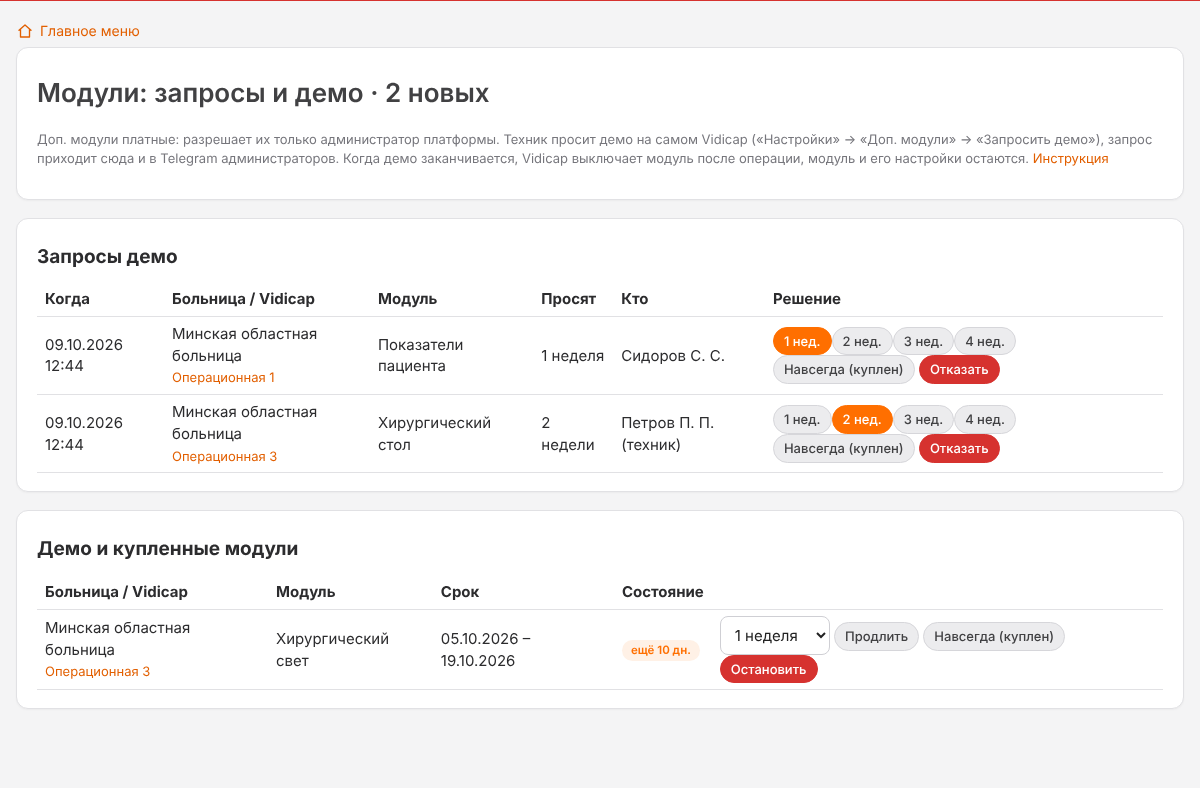1200x788 pixels.
Task: Approve 1 нед. demo for Показатели пациента
Action: point(802,341)
